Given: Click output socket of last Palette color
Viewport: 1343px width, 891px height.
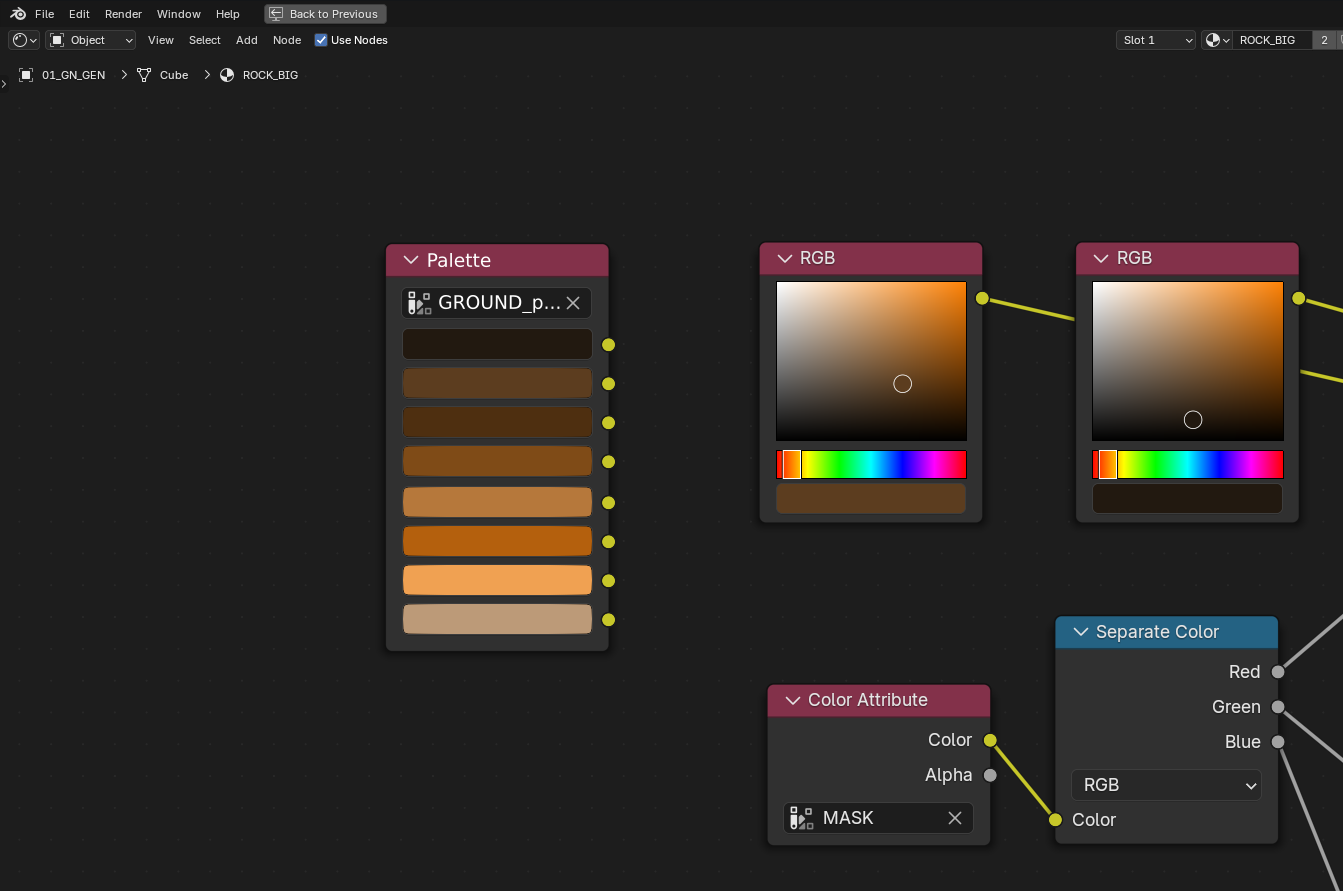Looking at the screenshot, I should coord(608,620).
